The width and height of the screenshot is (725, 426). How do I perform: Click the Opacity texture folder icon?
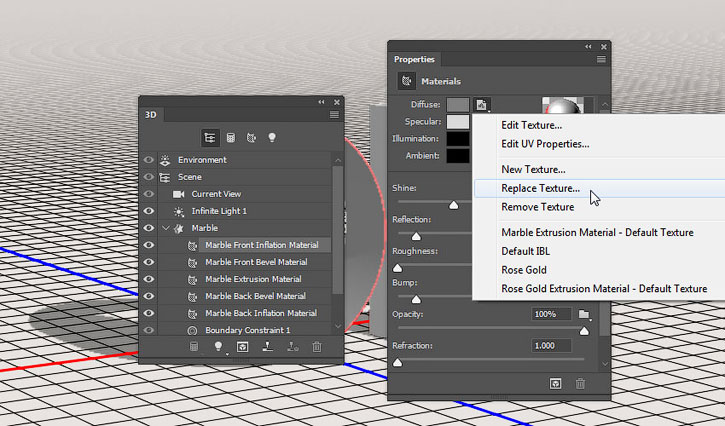coord(584,315)
